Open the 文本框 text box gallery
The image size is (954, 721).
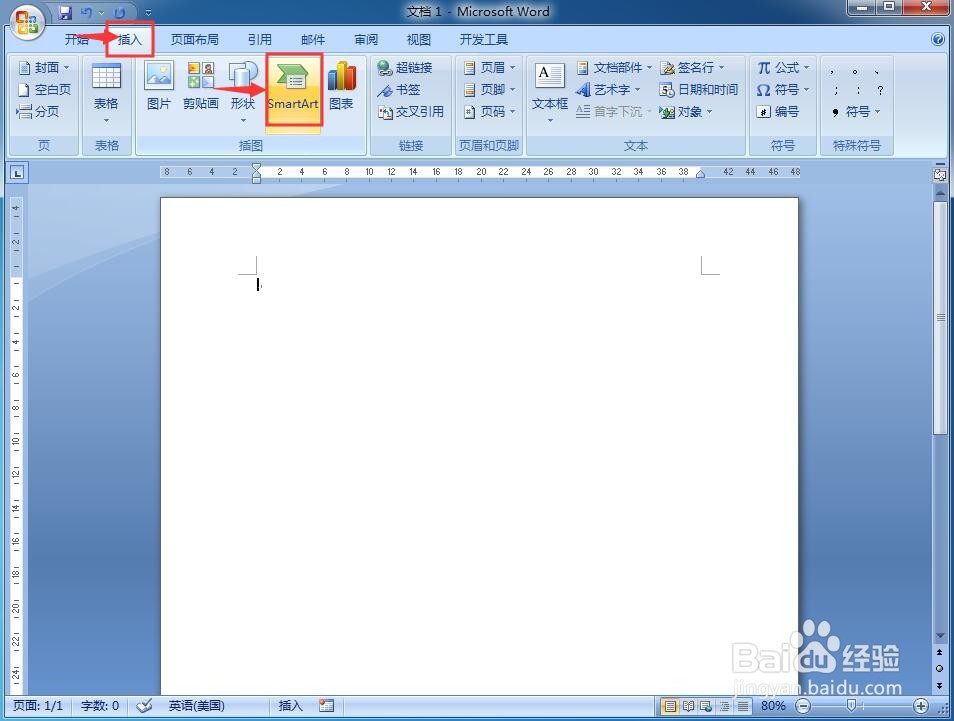(x=550, y=93)
